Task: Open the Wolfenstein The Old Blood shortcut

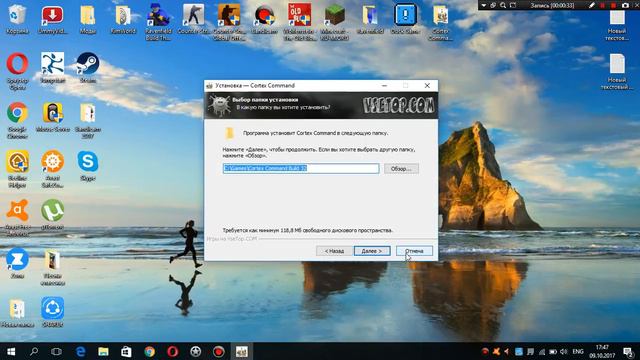Action: tap(300, 22)
